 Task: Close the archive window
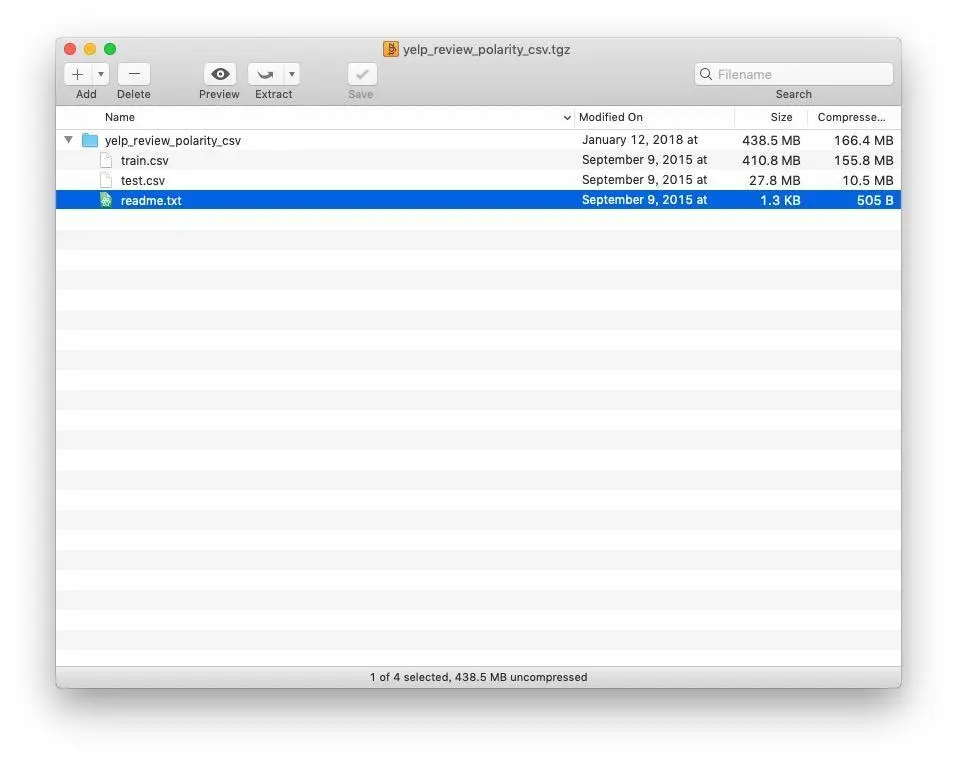70,49
